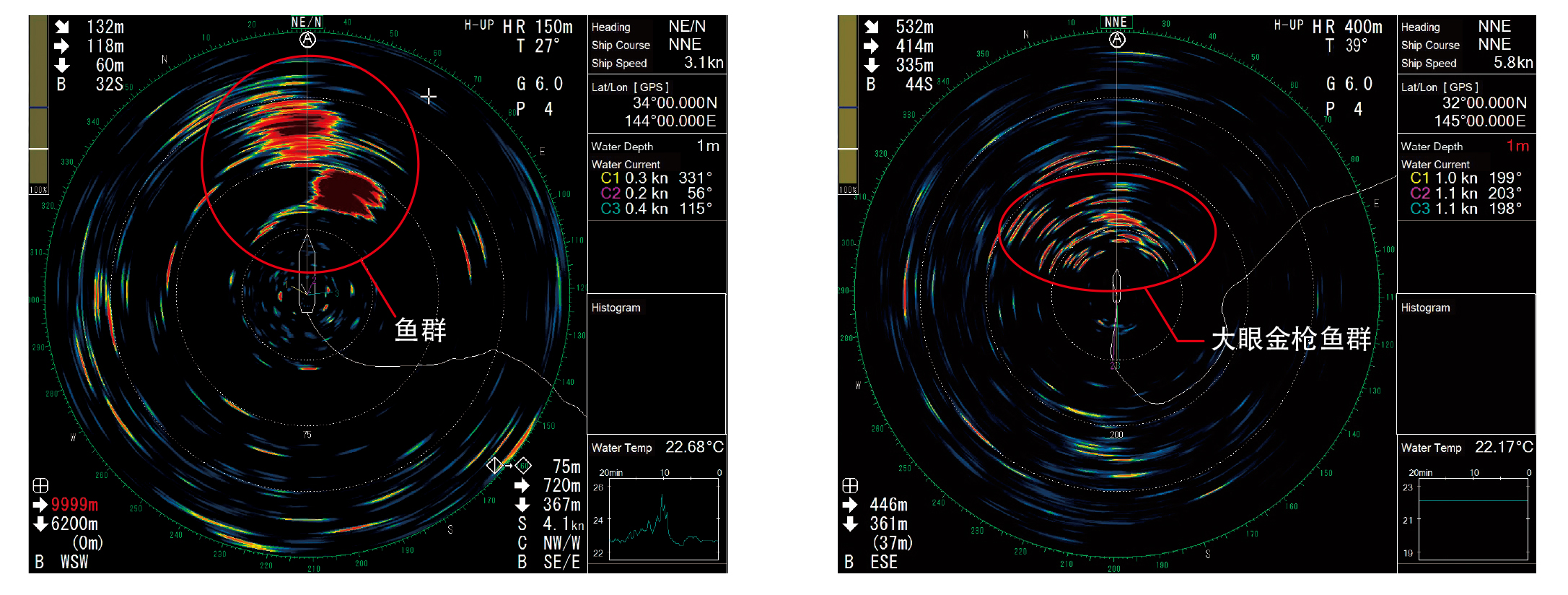Click the horizontal range arrow beside 118m

click(62, 46)
